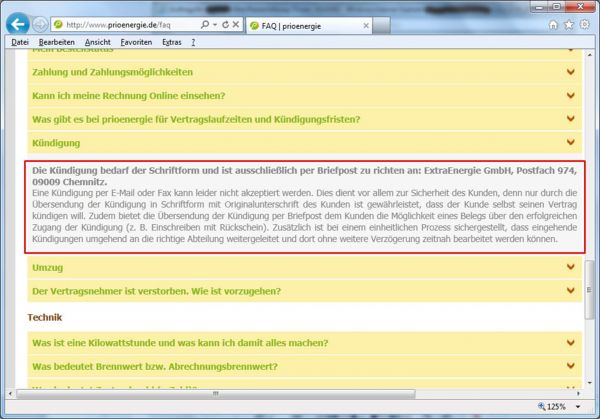Open the Ansicht menu

click(98, 42)
